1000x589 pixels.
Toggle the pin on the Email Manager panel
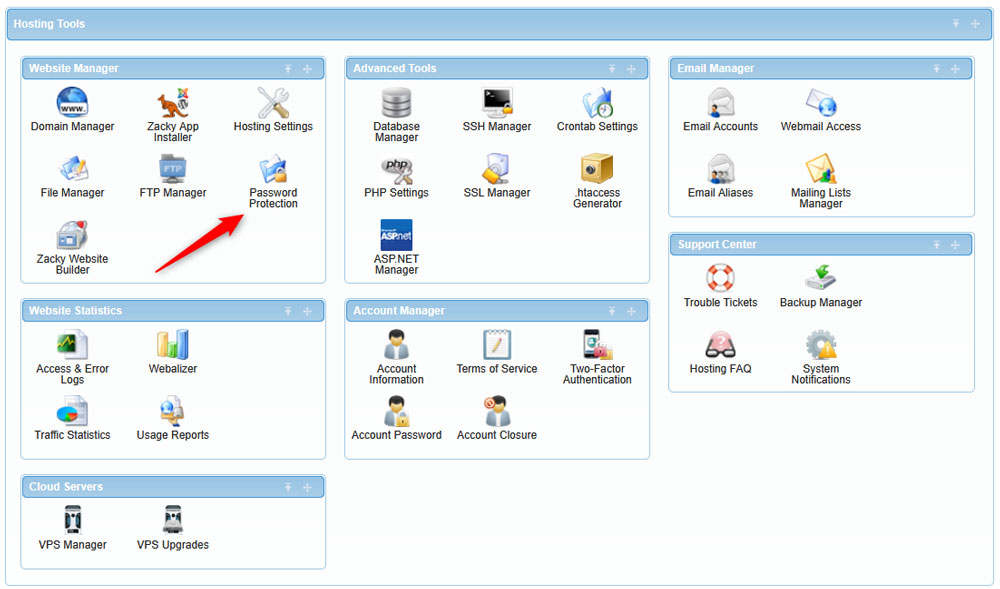(936, 68)
